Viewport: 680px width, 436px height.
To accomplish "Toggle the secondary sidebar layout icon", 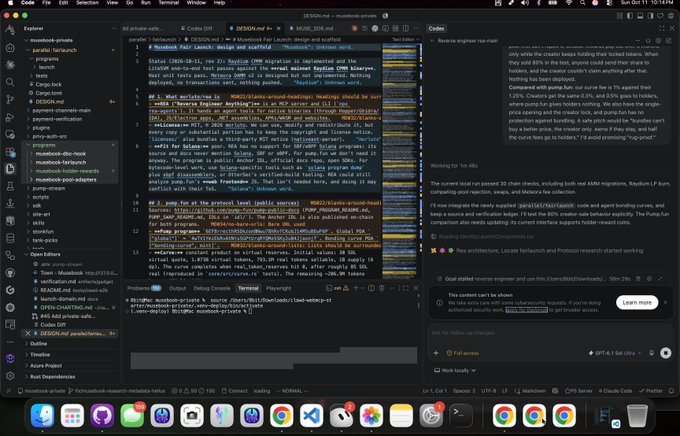I will 651,16.
